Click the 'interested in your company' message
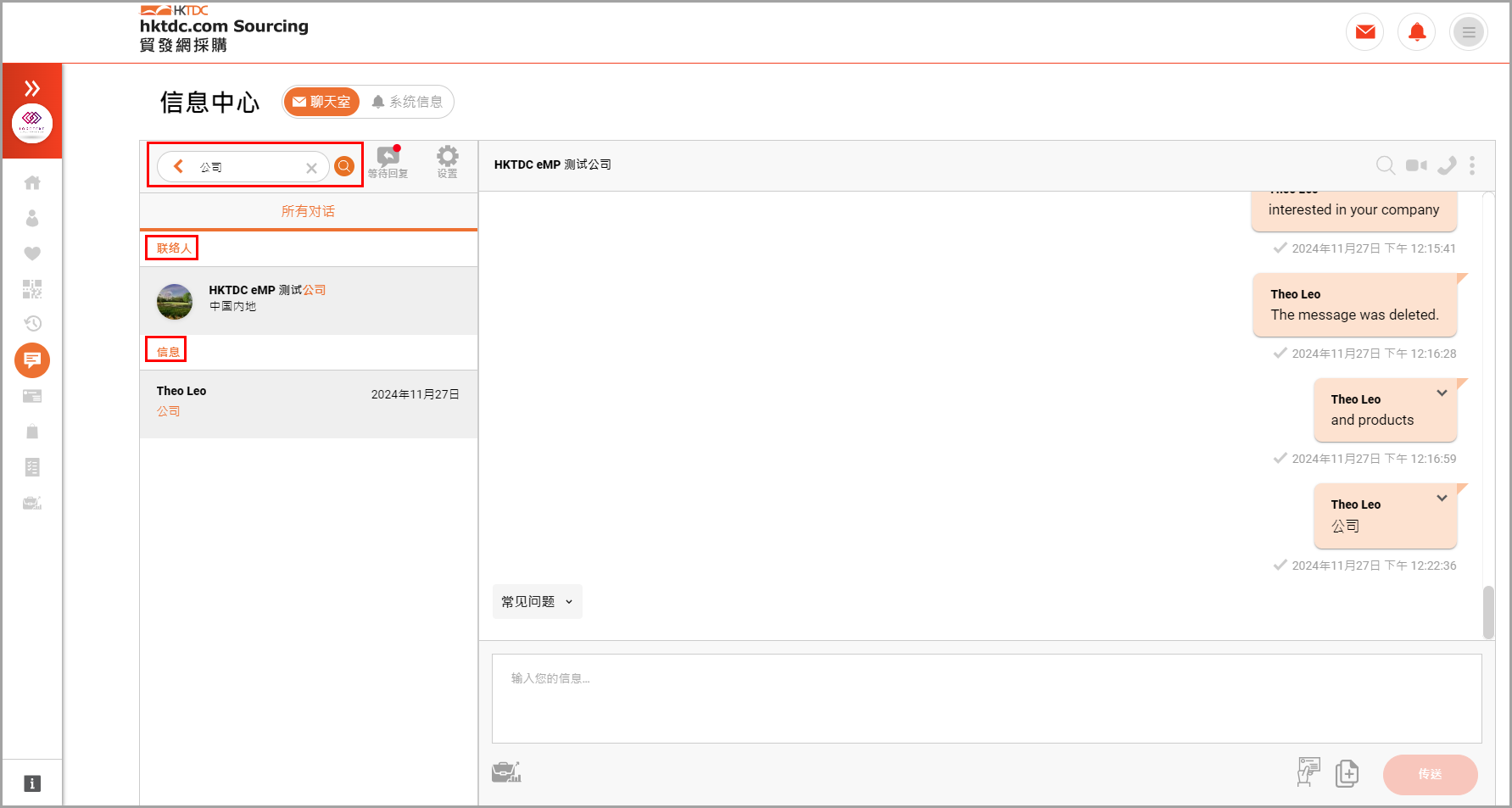Screen dimensions: 1512x808 1353,209
